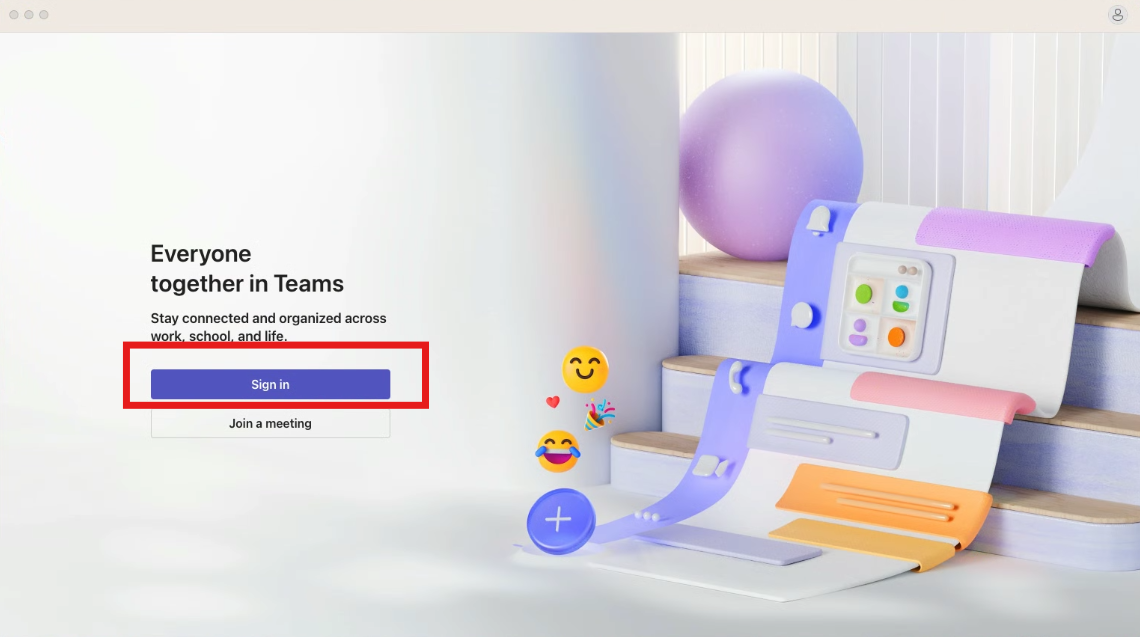Click the laughing tears emoji
Screen dimensions: 1140x637
pyautogui.click(x=558, y=452)
